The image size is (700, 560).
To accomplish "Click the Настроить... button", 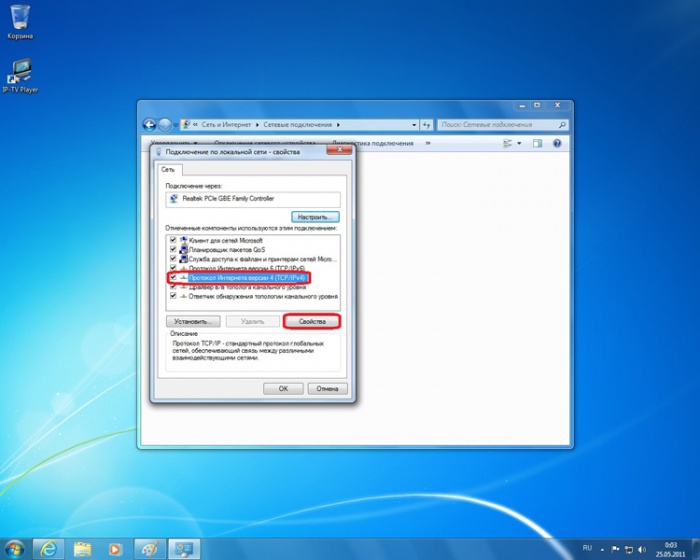I will pyautogui.click(x=315, y=216).
